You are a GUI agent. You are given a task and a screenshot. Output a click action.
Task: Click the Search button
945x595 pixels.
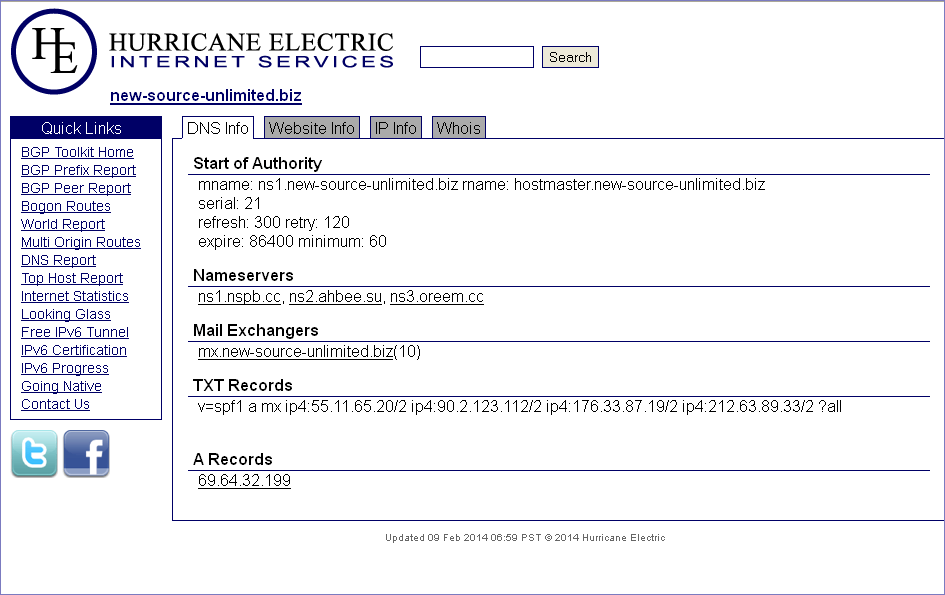click(570, 57)
